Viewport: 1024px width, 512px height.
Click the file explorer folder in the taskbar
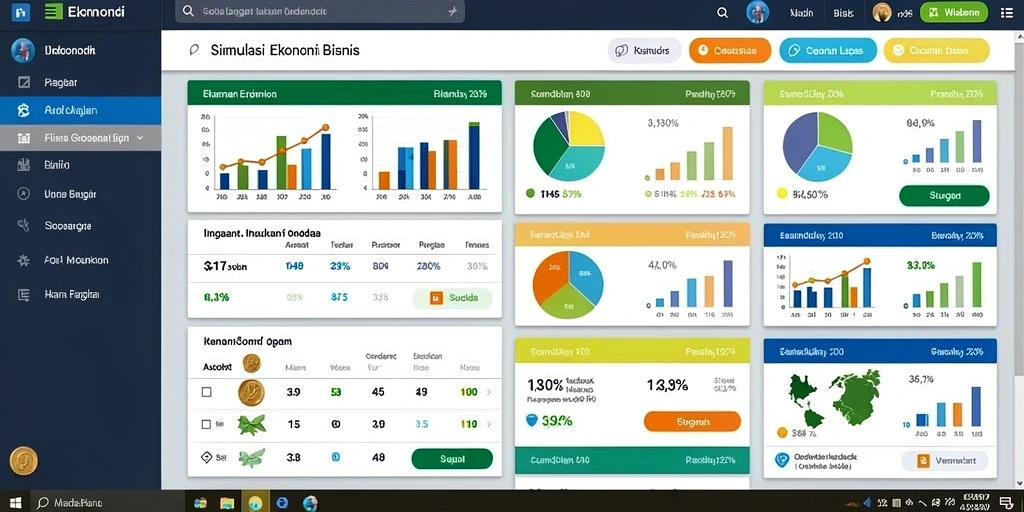(x=227, y=503)
